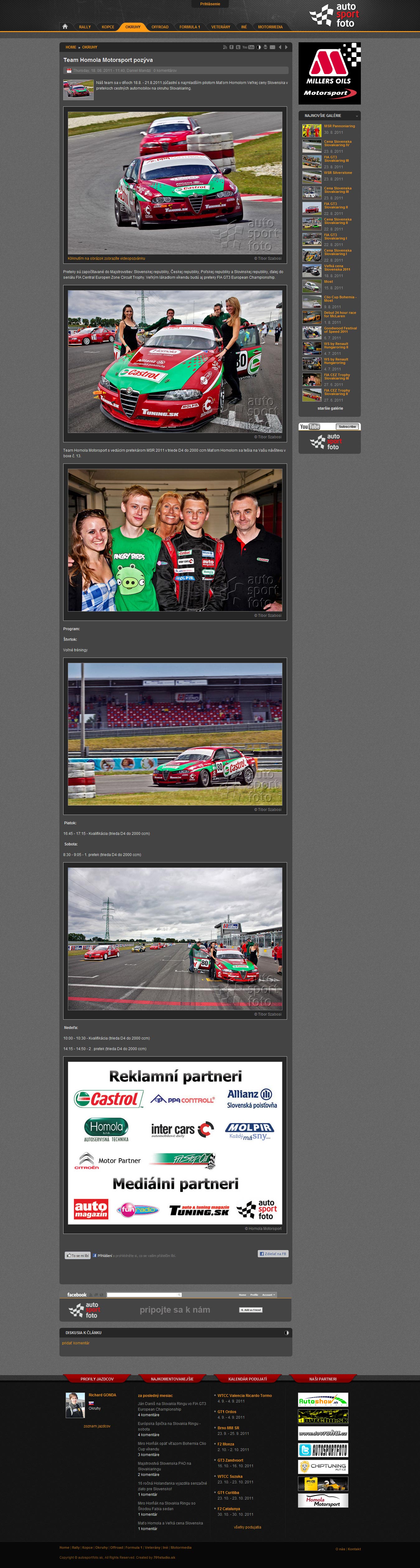Go to next article with right arrow
Image resolution: width=420 pixels, height=1568 pixels.
click(x=286, y=47)
